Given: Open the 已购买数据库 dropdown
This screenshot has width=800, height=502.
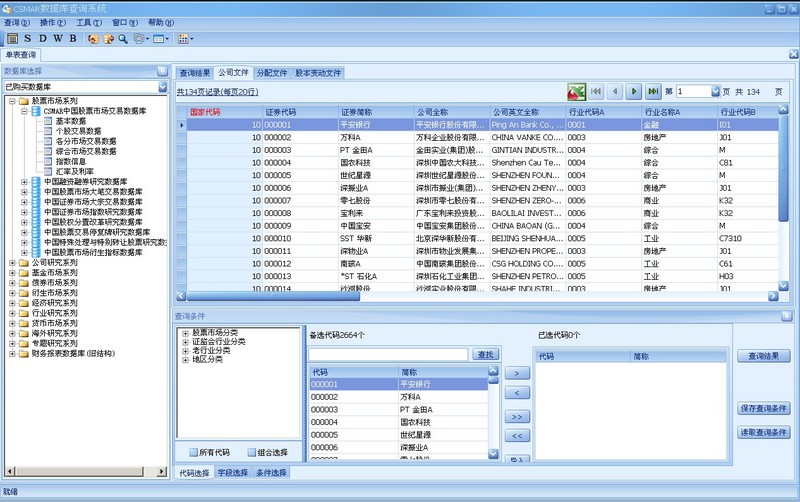Looking at the screenshot, I should coord(163,87).
